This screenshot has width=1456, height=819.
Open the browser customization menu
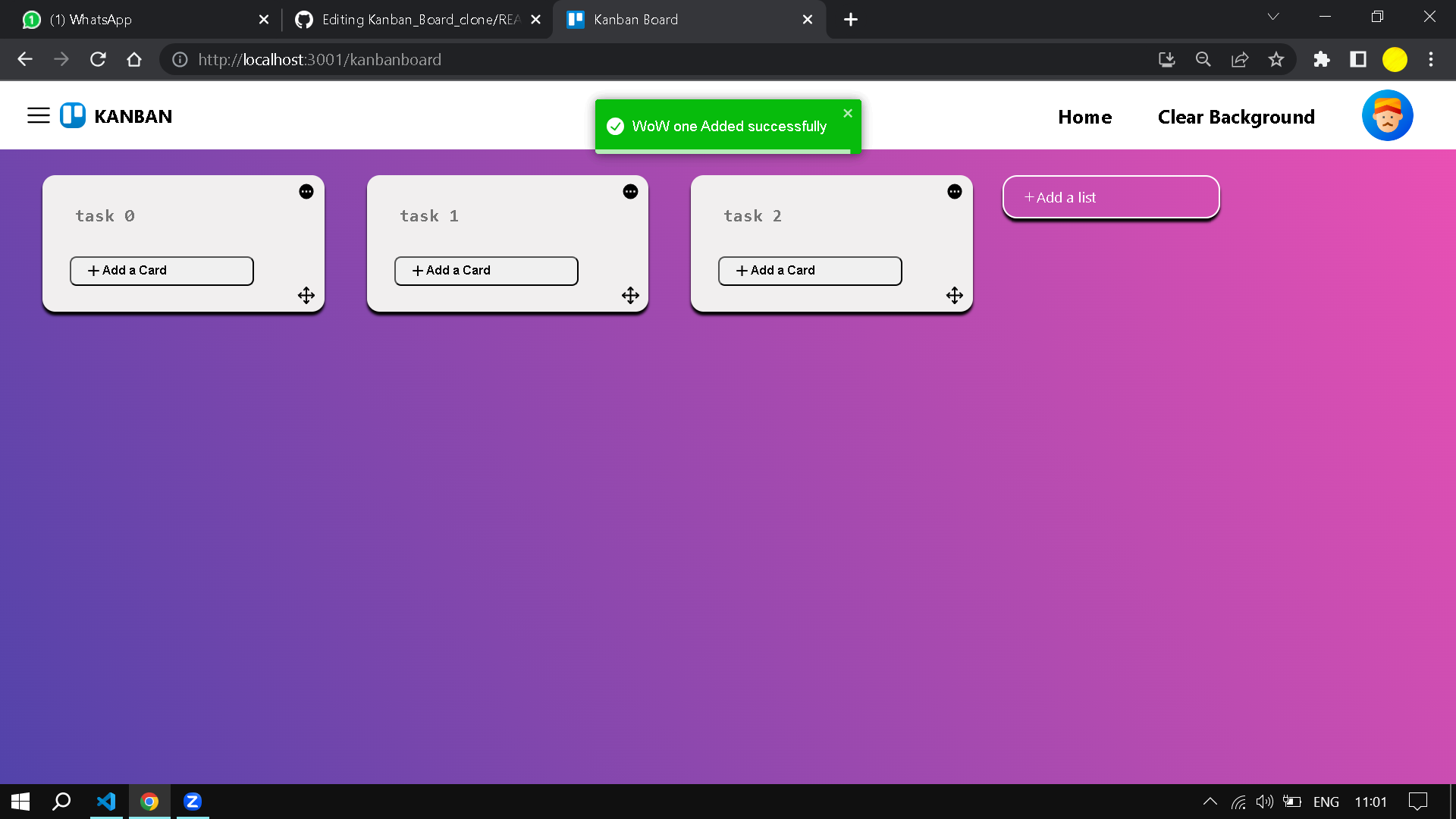(x=1432, y=59)
